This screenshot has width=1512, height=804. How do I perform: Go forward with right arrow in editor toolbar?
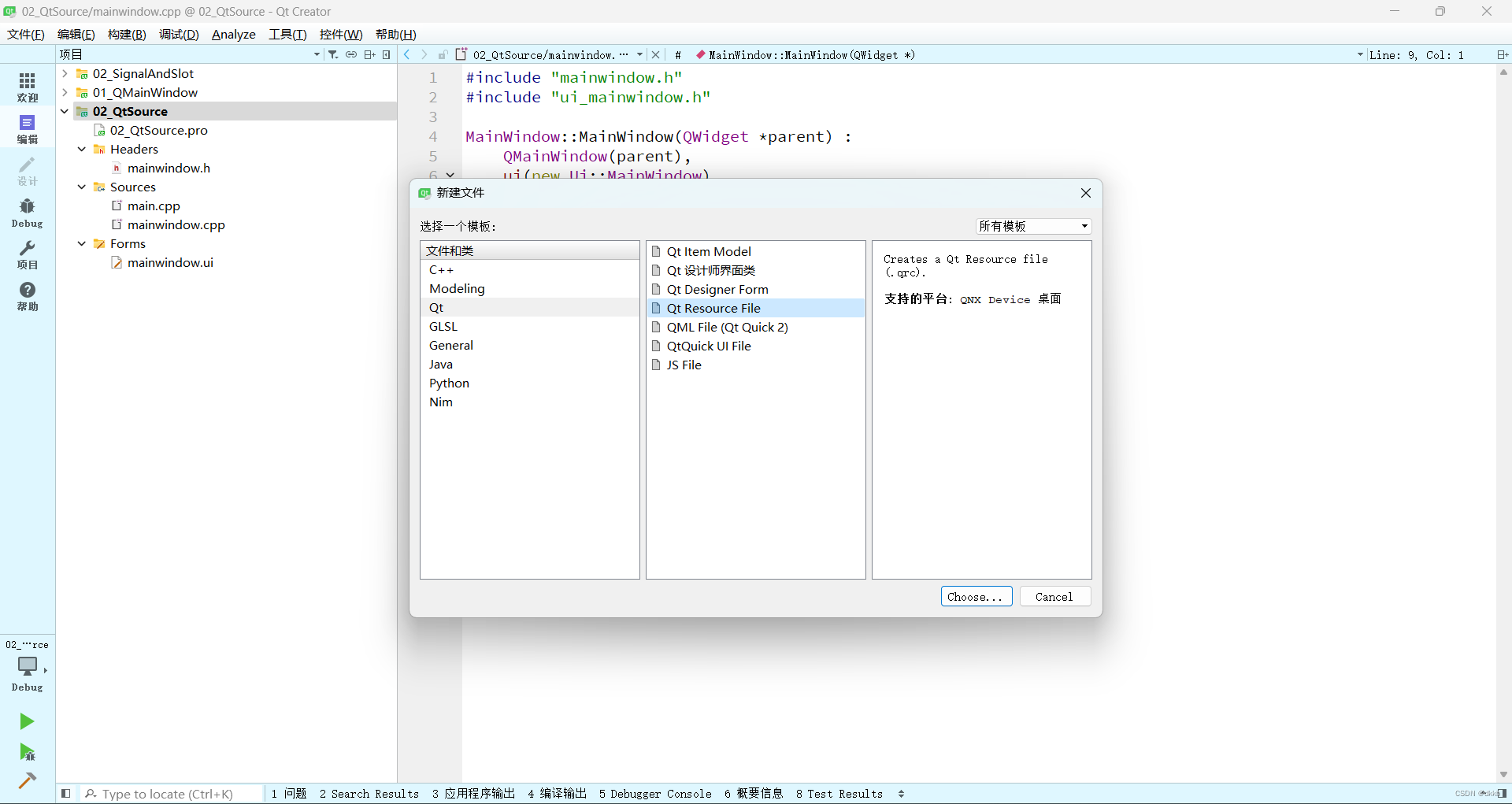click(x=424, y=54)
